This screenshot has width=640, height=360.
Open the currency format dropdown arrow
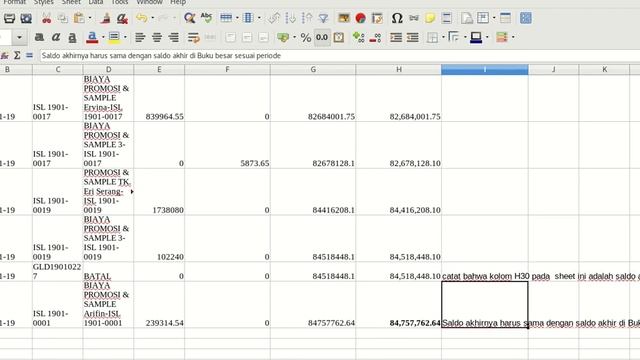click(x=294, y=38)
